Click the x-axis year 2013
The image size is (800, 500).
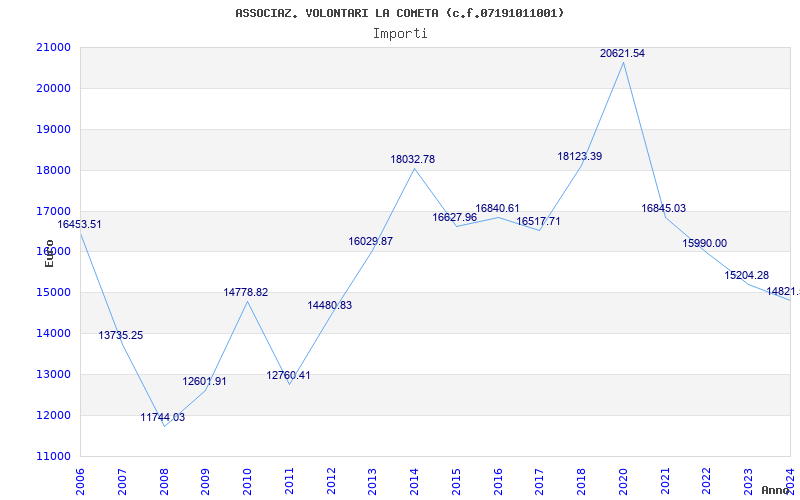[373, 481]
